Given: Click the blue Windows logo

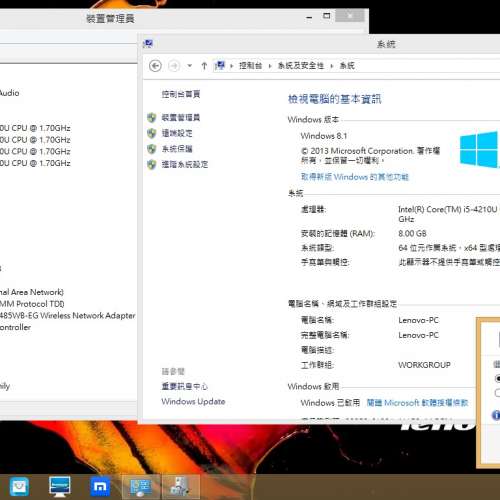Looking at the screenshot, I should tap(479, 149).
